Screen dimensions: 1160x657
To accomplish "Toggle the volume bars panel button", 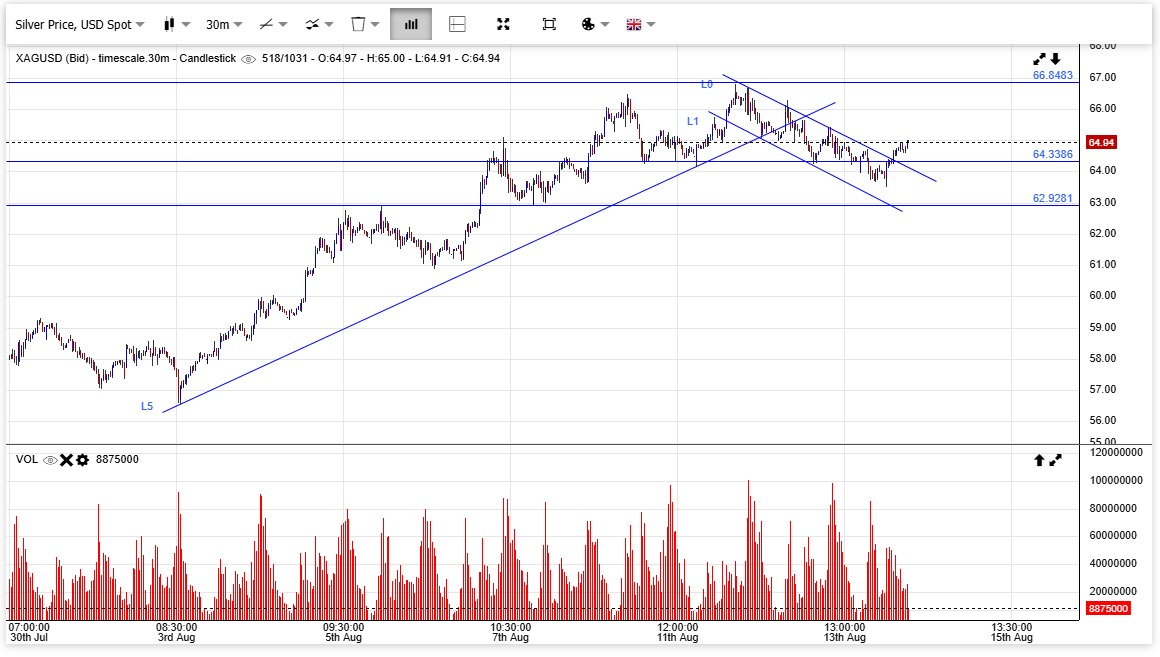I will click(x=411, y=24).
